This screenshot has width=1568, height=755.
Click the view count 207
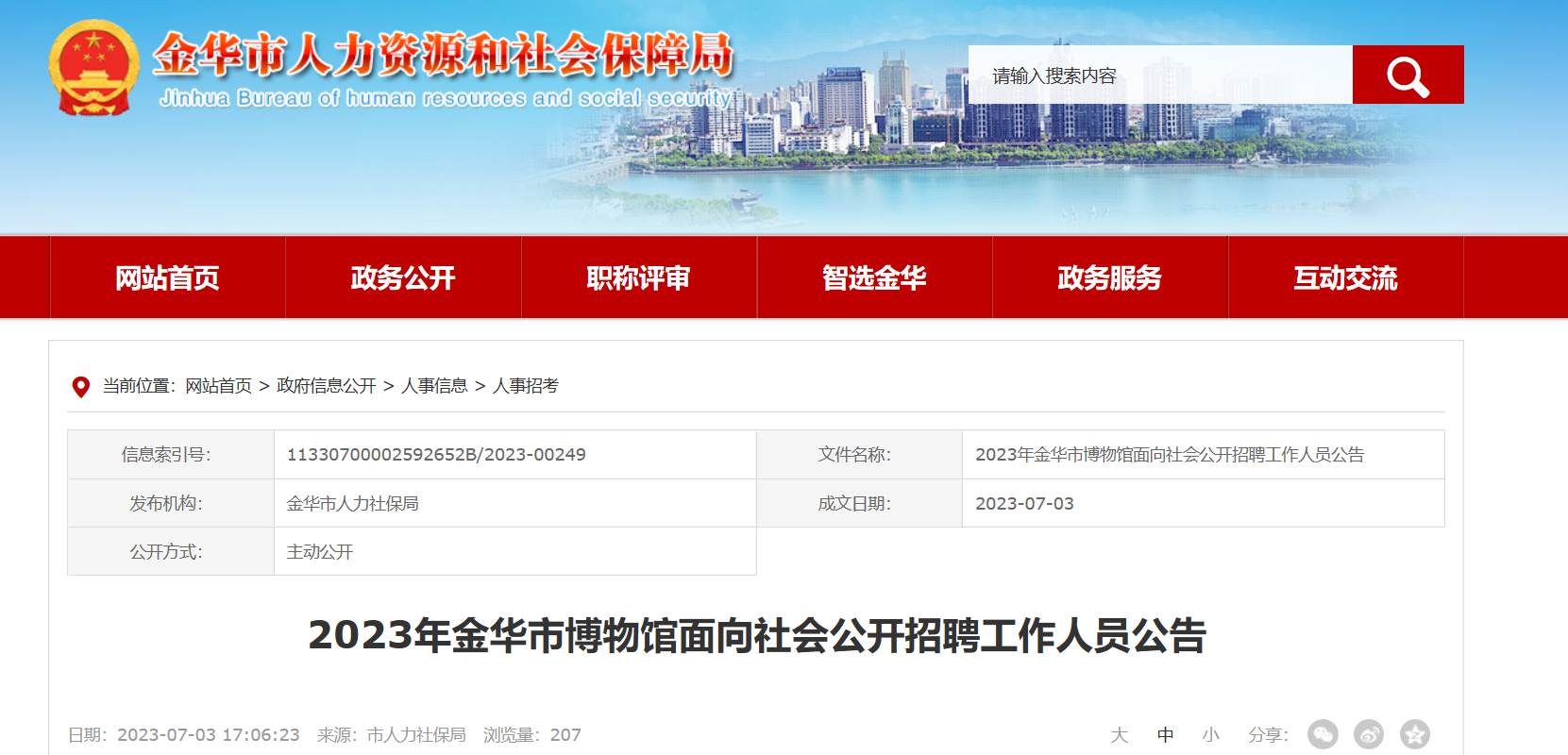click(x=565, y=735)
